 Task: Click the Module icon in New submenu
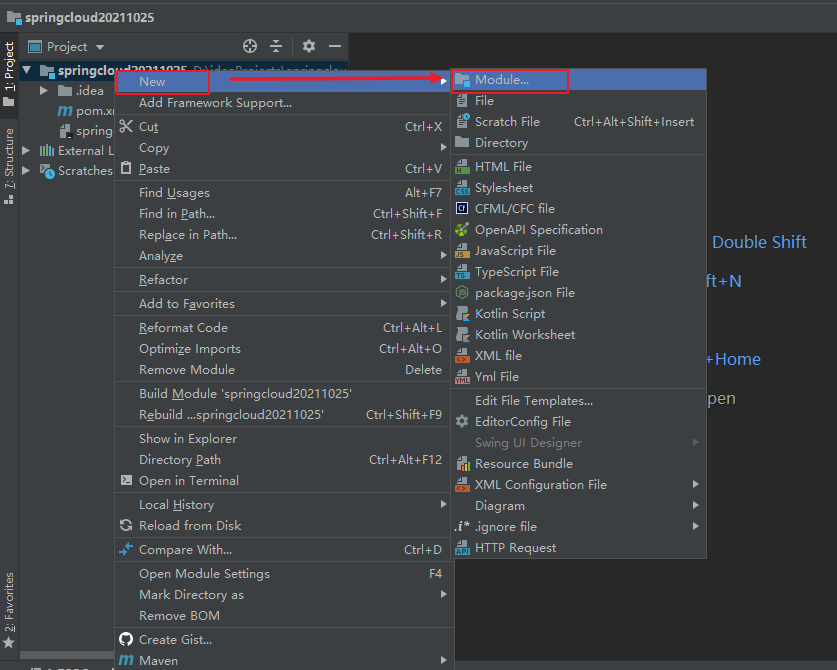(x=462, y=80)
